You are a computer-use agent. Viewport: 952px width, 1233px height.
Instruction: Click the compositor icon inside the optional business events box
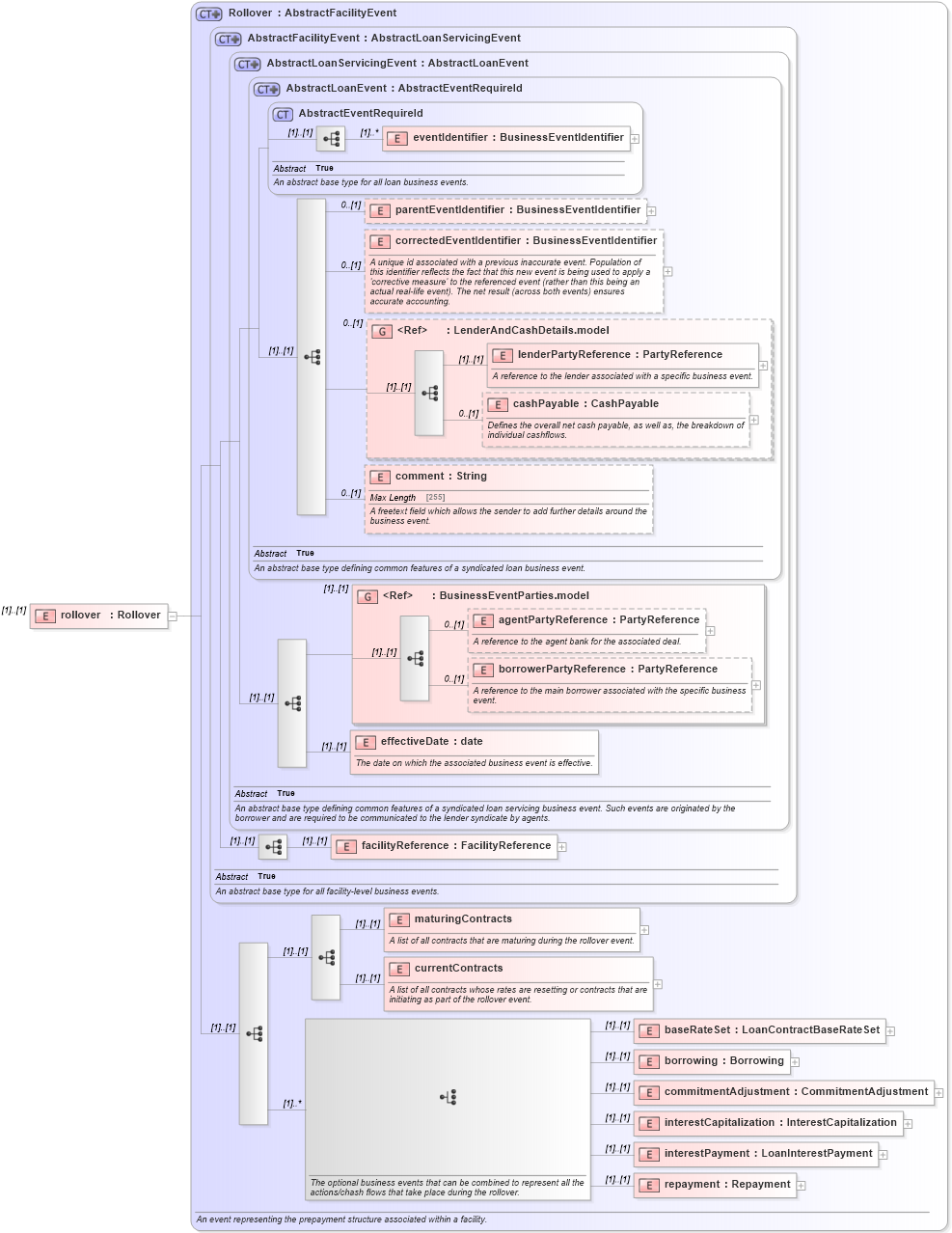coord(449,1096)
